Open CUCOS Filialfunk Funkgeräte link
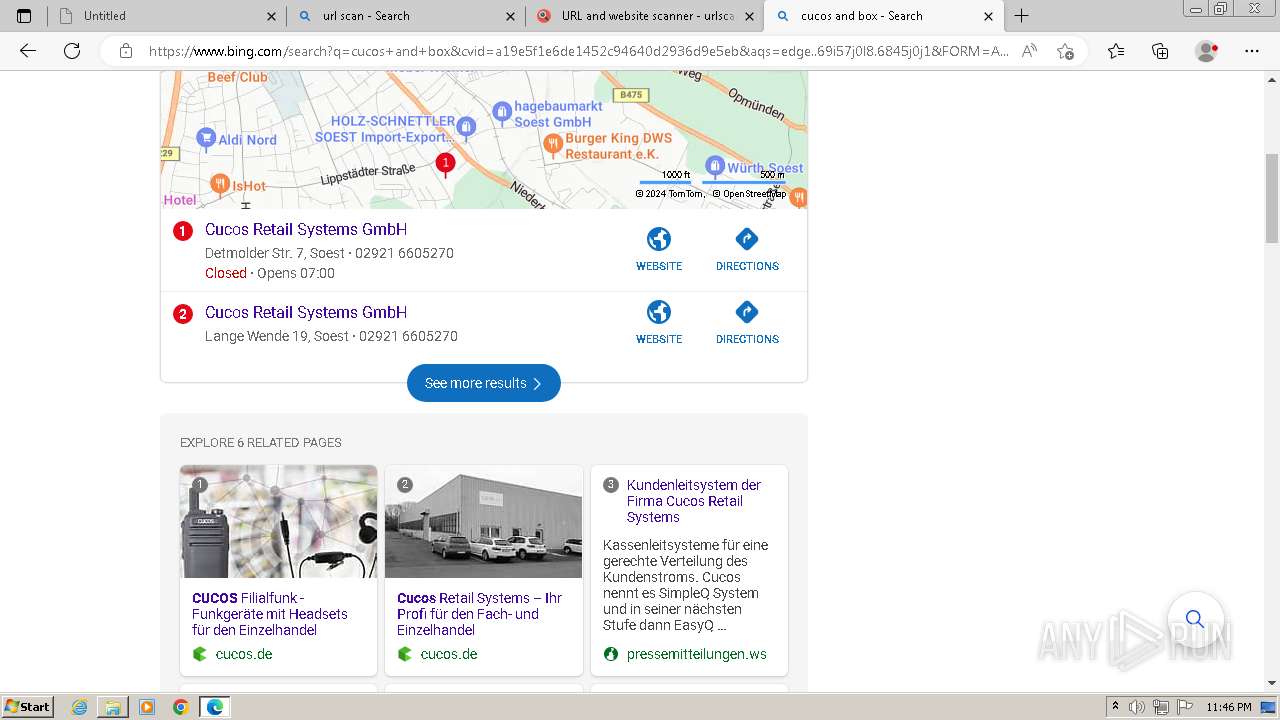Image resolution: width=1280 pixels, height=720 pixels. 270,614
